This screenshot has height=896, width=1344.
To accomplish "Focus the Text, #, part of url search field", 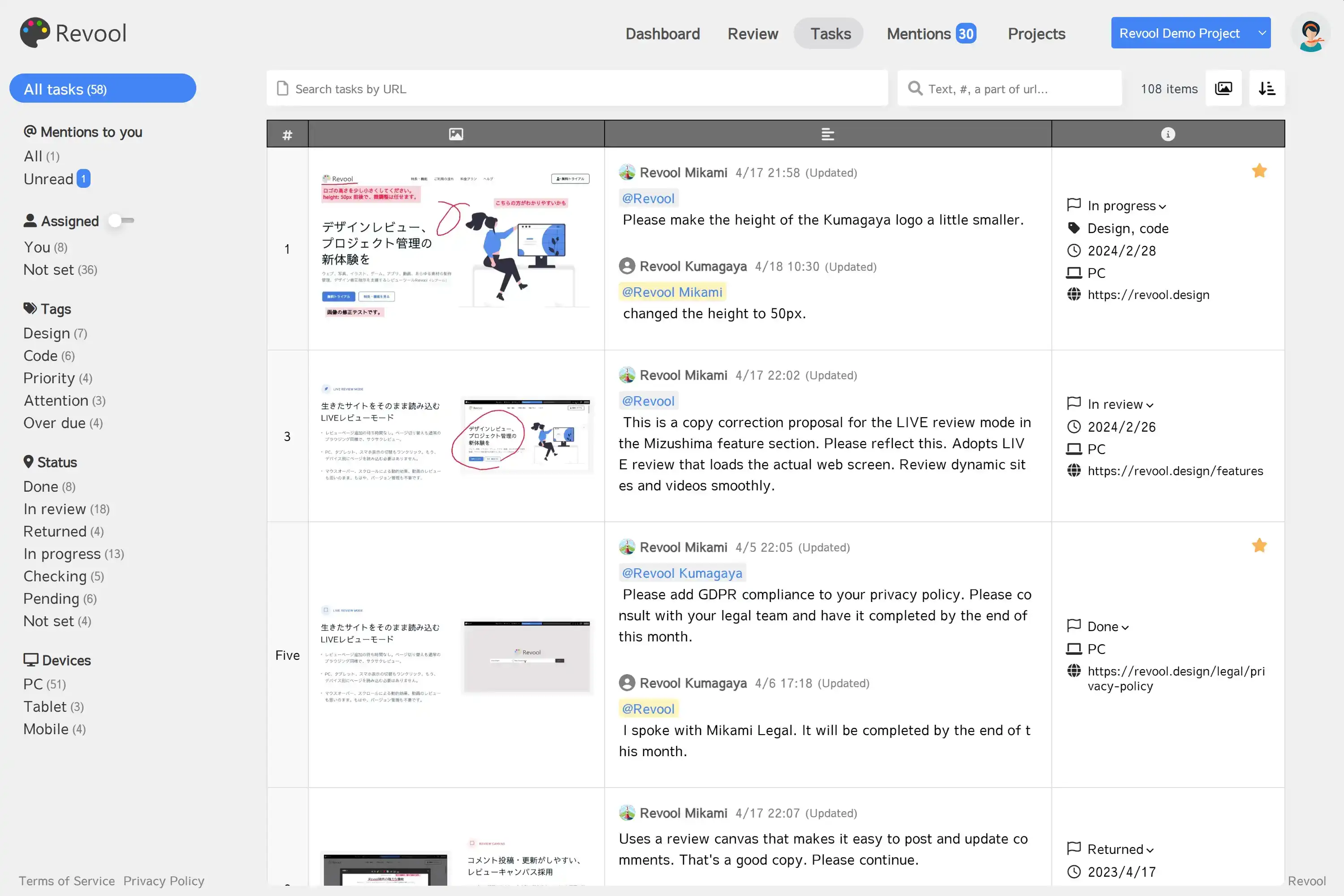I will pyautogui.click(x=1009, y=88).
